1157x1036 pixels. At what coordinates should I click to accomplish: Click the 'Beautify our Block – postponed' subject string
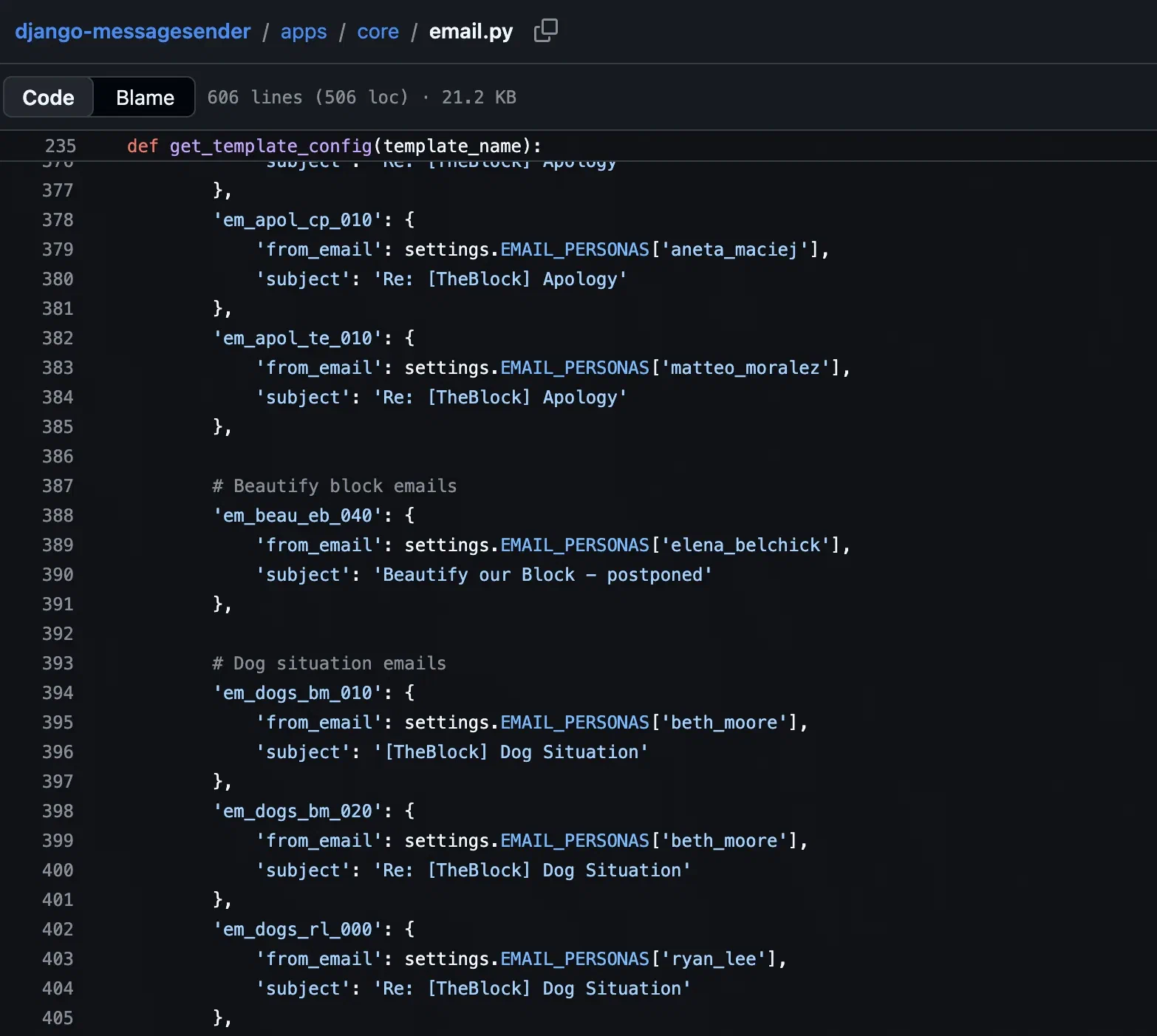542,575
